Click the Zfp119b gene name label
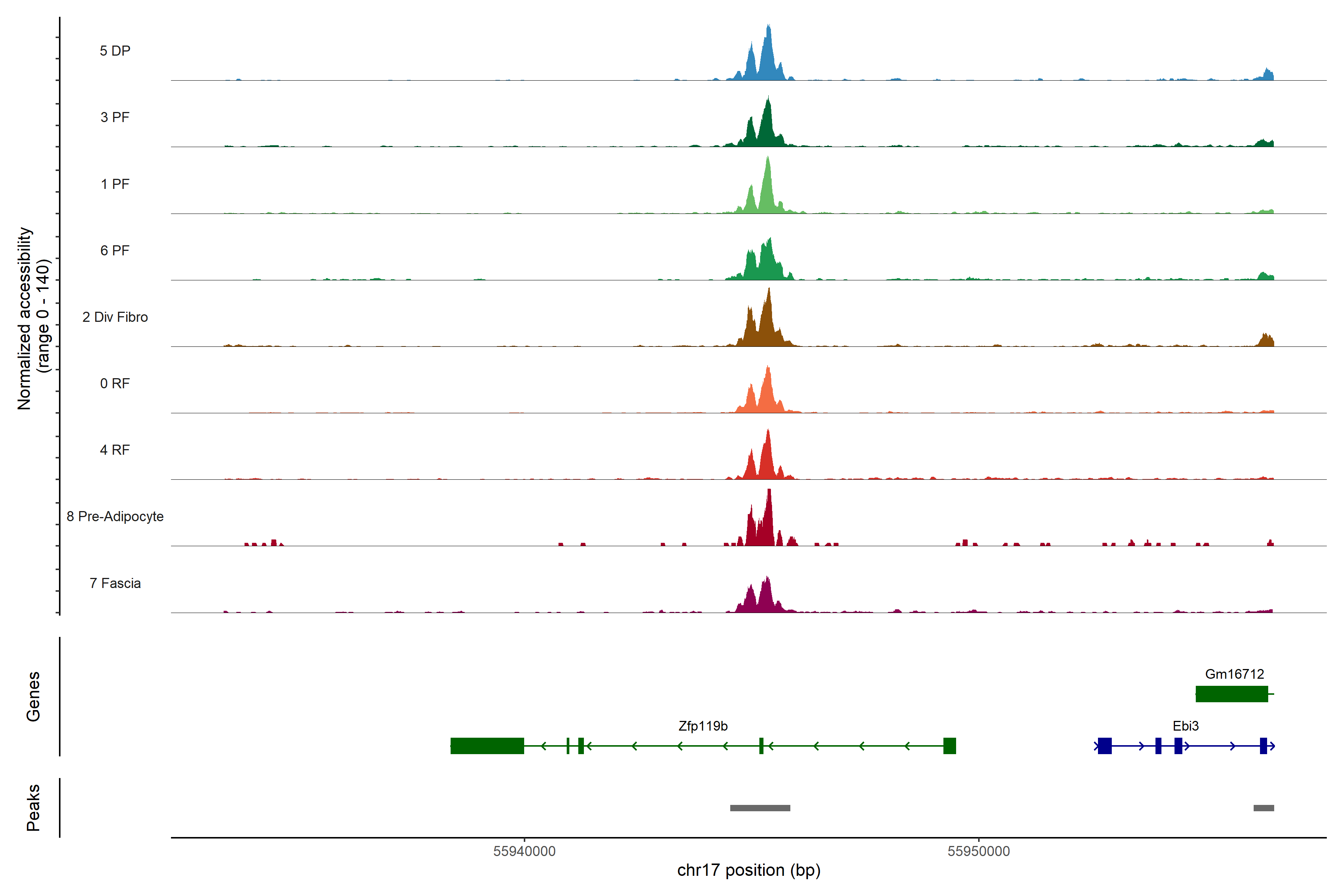 703,726
